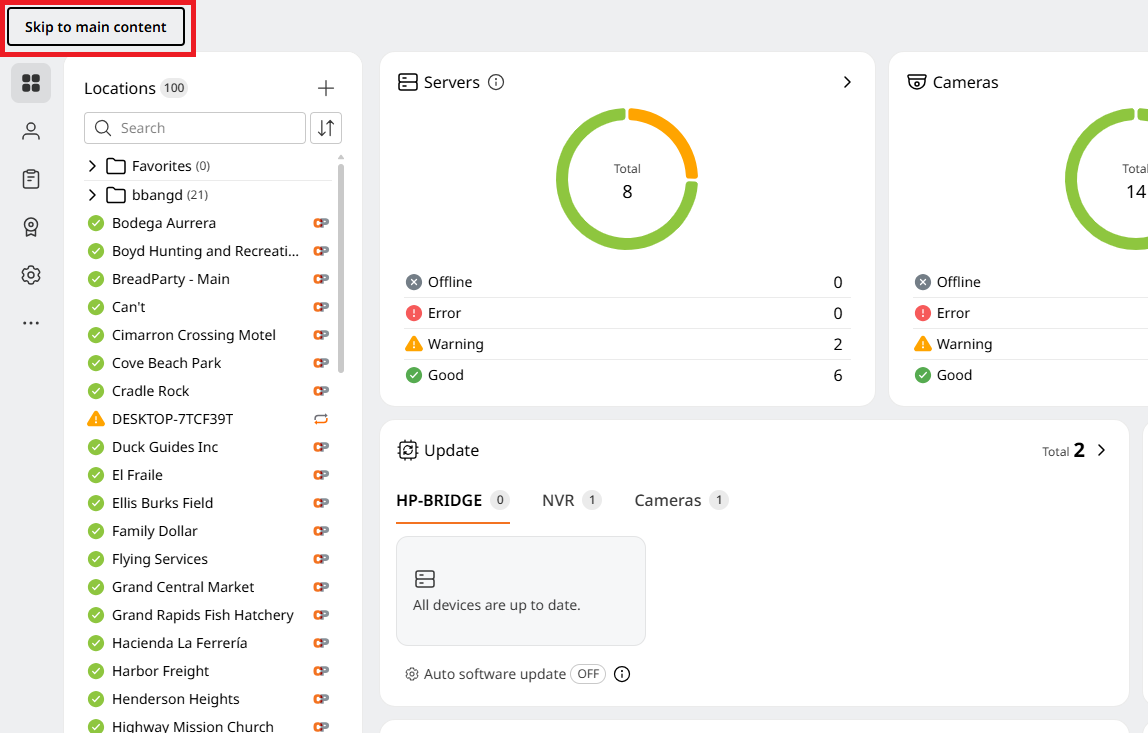This screenshot has height=733, width=1148.
Task: Click the Servers Warning status icon
Action: [x=414, y=343]
